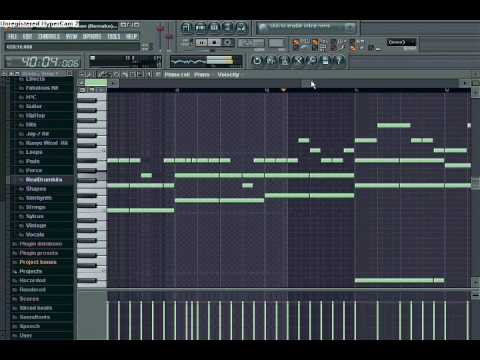Open the snap selector showing (none)

[401, 42]
